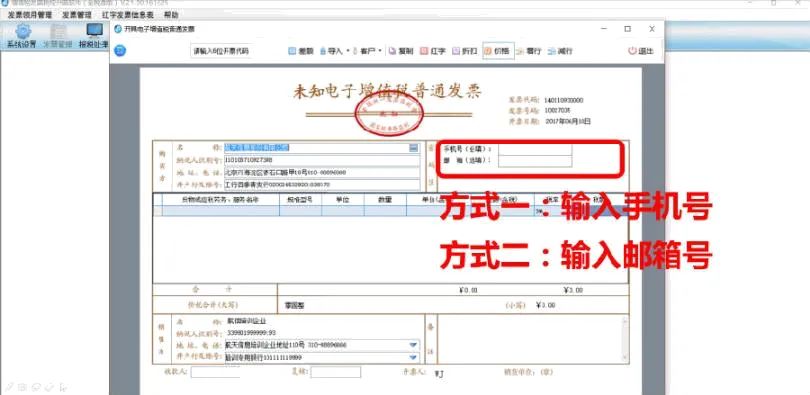Toggle the 价格 price toolbar button
This screenshot has height=395, width=810.
pyautogui.click(x=499, y=51)
